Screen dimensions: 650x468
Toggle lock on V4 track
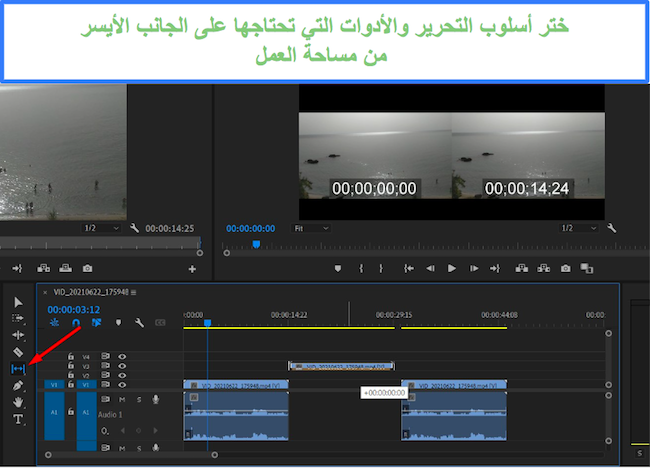click(71, 356)
